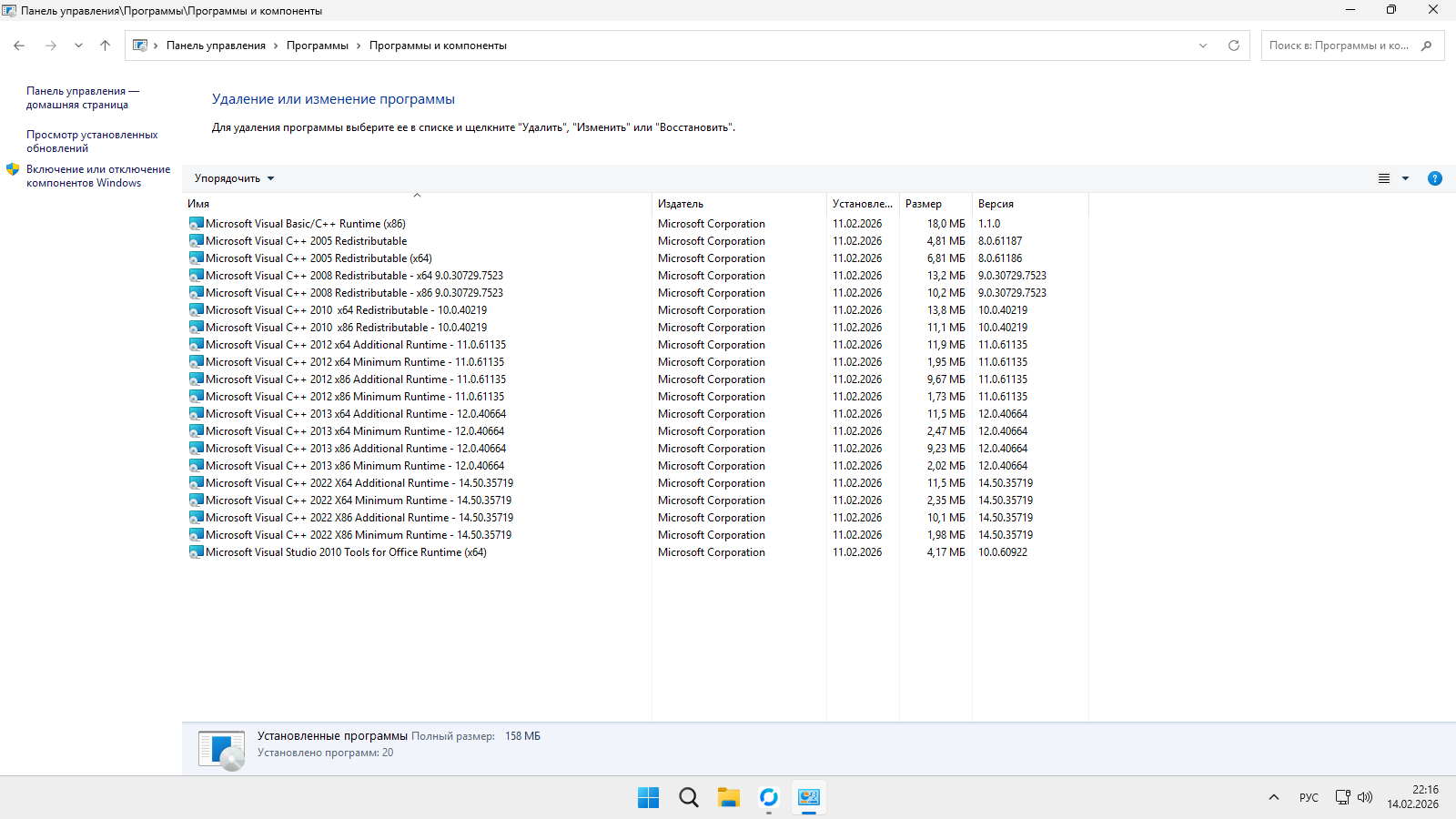Open the help question mark icon
This screenshot has width=1456, height=819.
tap(1434, 178)
